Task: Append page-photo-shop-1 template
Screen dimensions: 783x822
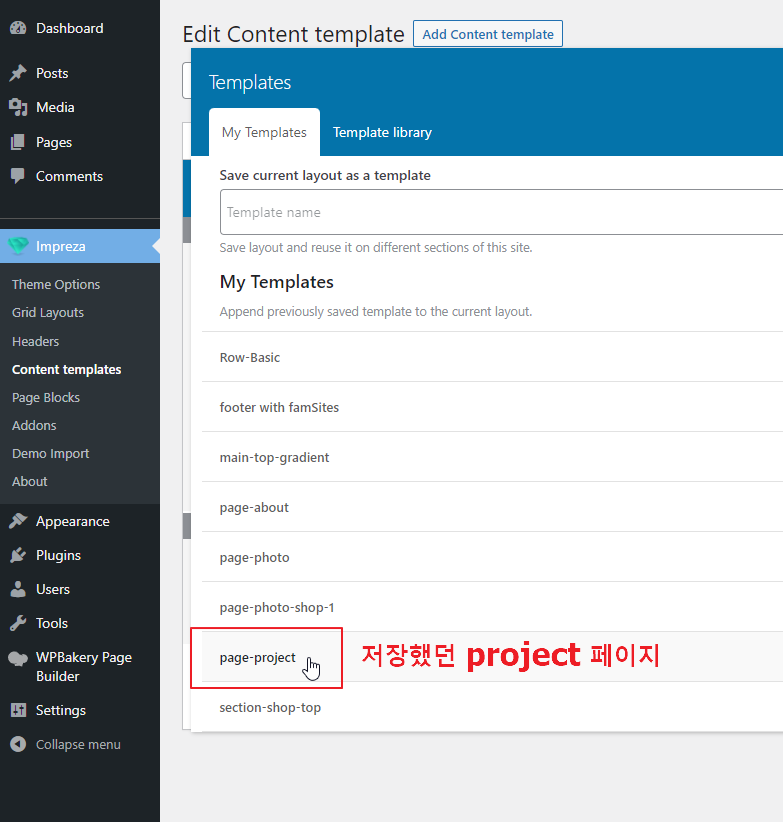Action: 492,607
